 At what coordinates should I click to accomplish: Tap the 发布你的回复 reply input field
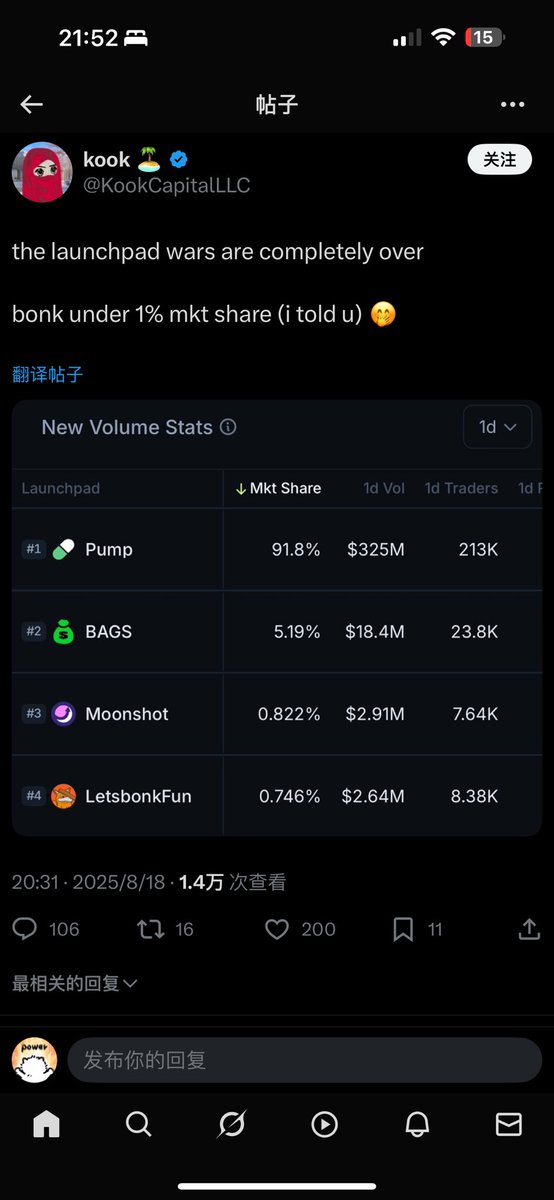pos(304,1060)
